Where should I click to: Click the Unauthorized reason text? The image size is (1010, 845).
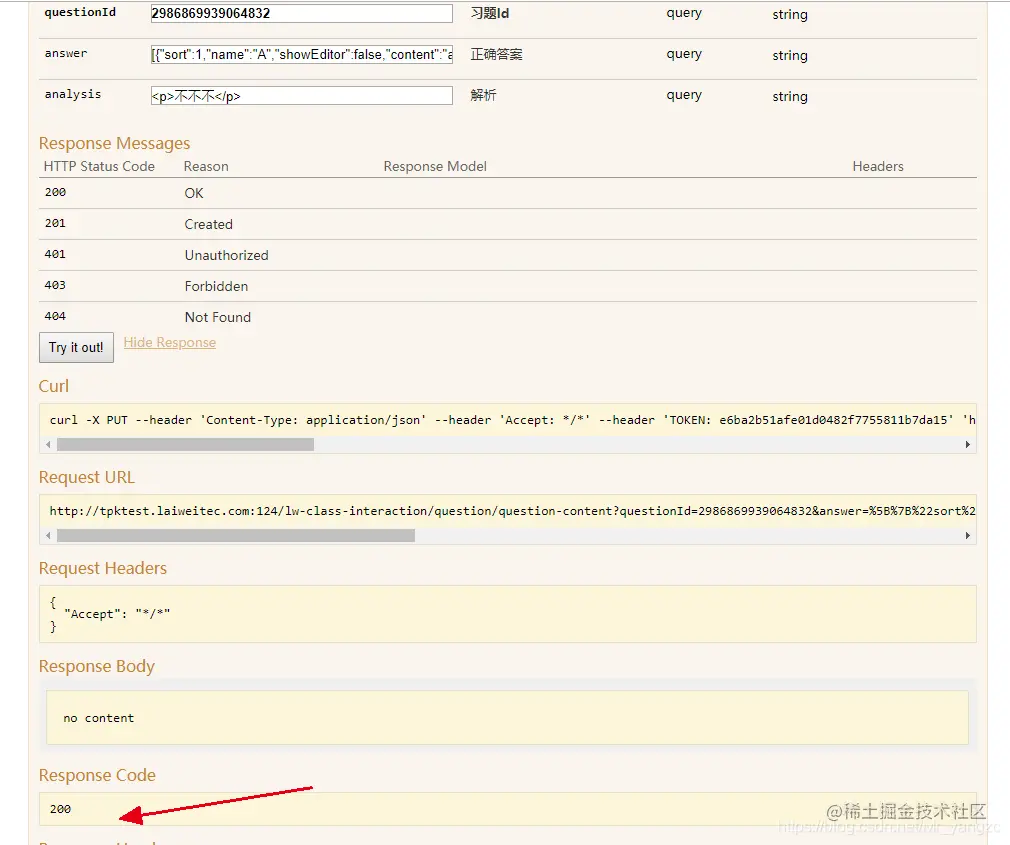click(227, 255)
